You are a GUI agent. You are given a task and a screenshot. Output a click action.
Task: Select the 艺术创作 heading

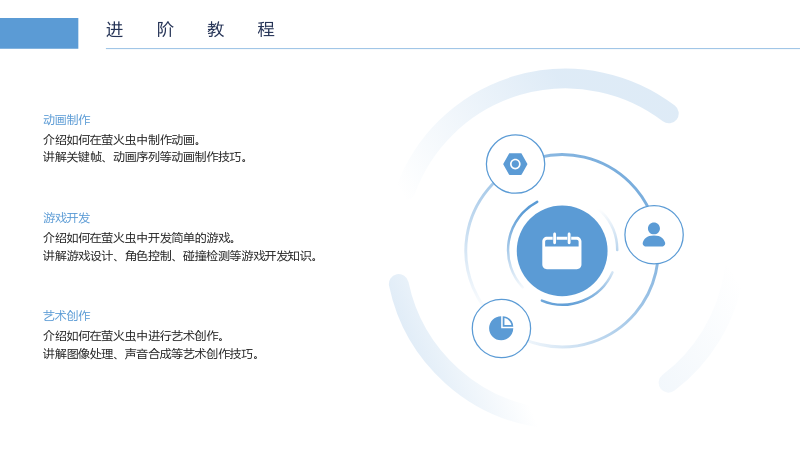[x=67, y=316]
